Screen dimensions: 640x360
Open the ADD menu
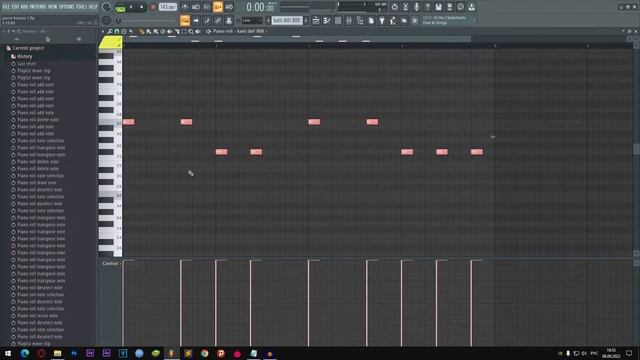pos(24,7)
